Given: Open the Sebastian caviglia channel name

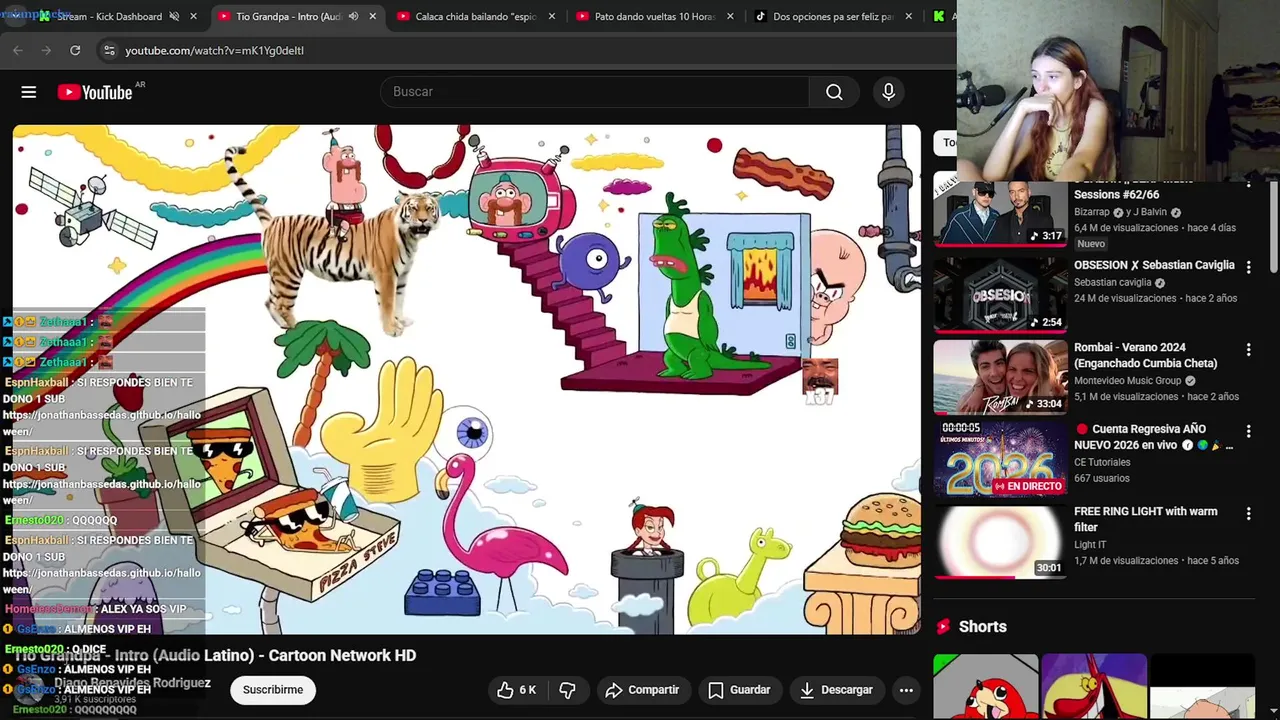Looking at the screenshot, I should [1112, 283].
